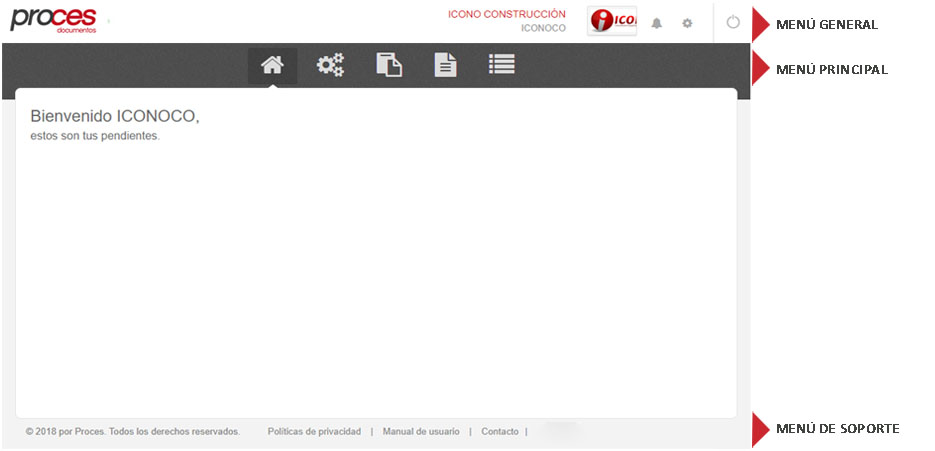Click the ICONOCO username under company name
The image size is (935, 451).
click(543, 28)
